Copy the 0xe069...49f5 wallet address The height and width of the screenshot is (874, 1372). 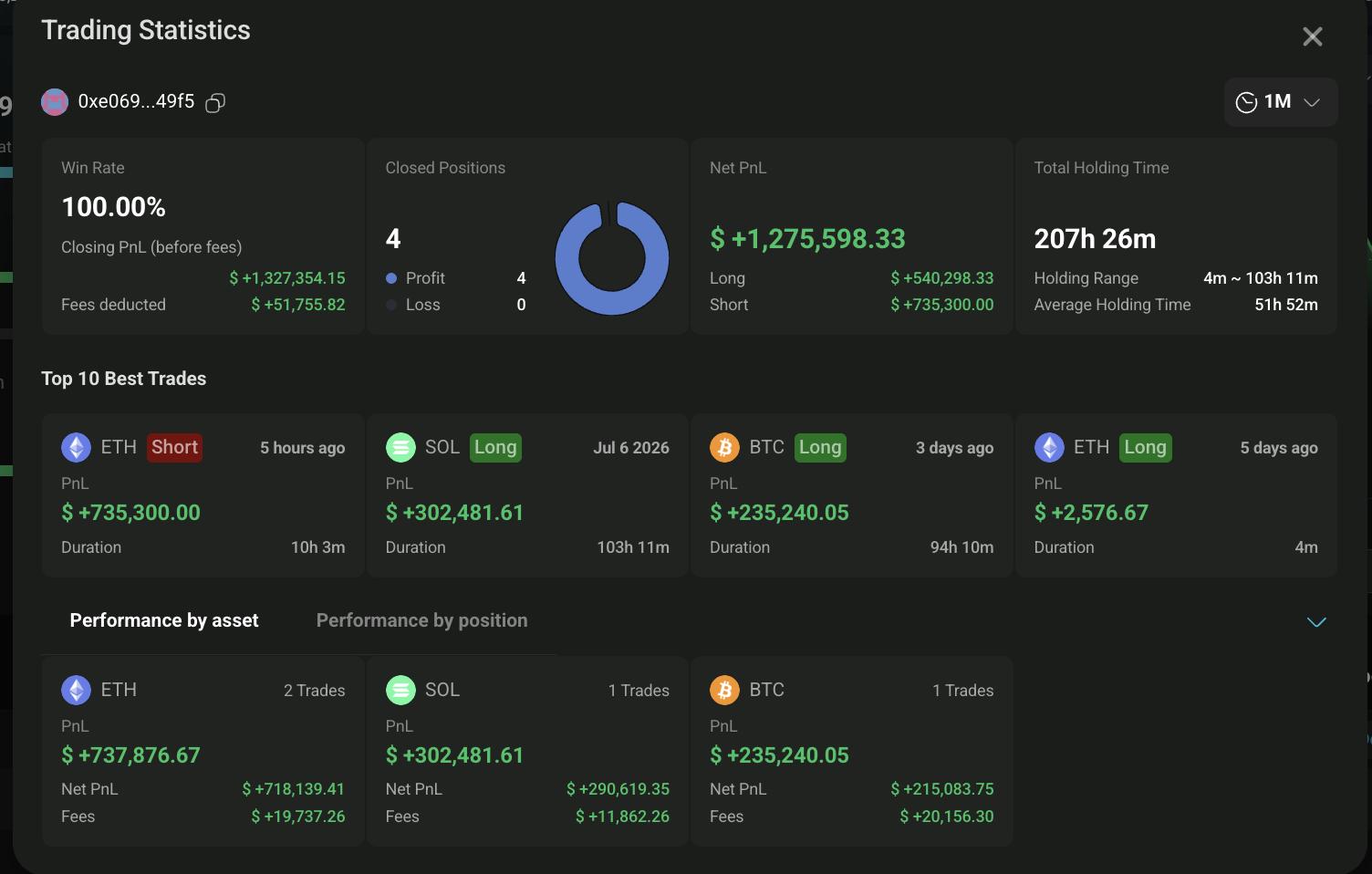point(215,103)
